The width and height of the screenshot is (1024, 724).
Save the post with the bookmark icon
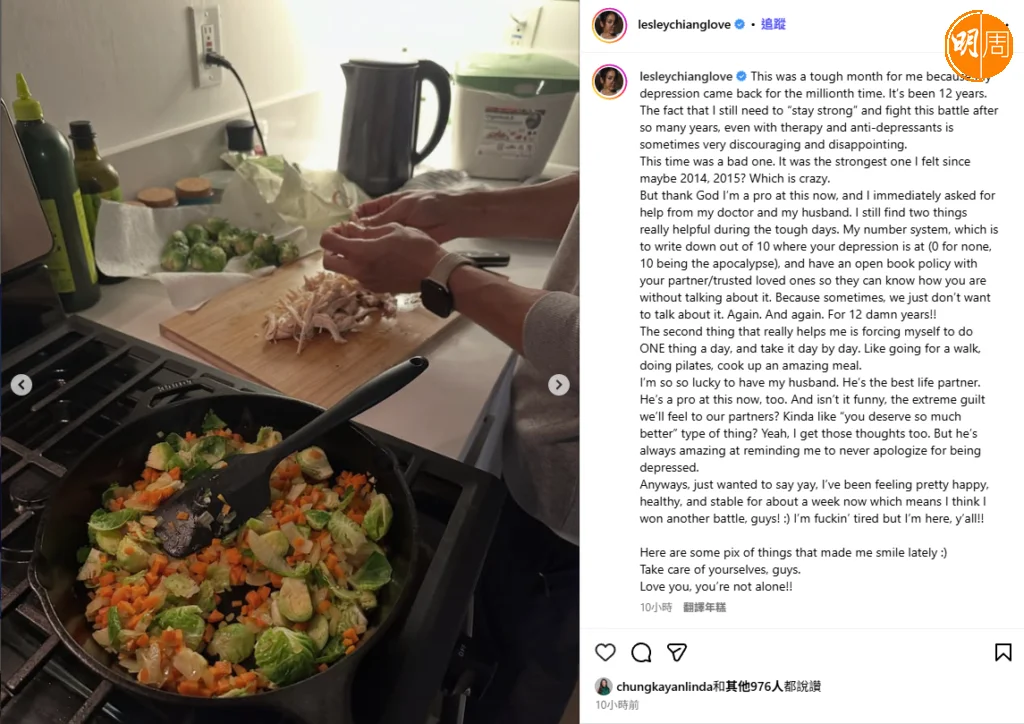(x=1003, y=652)
